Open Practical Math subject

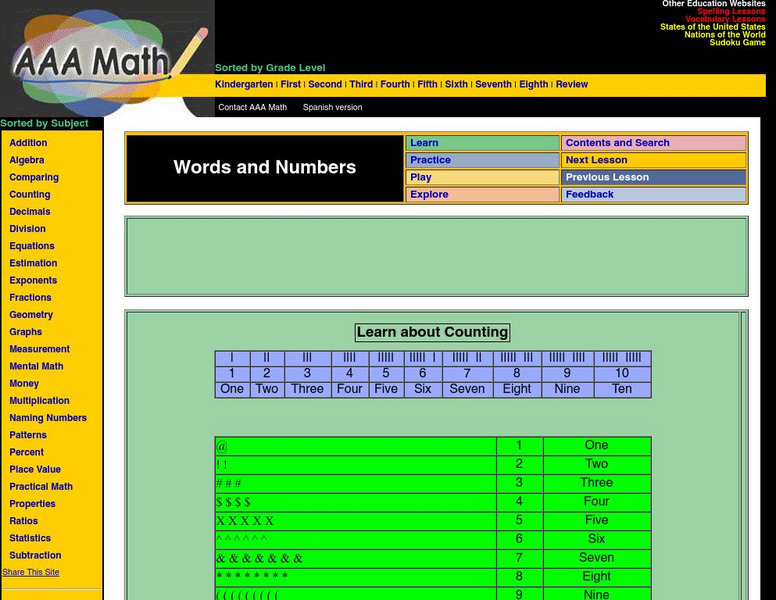(41, 487)
